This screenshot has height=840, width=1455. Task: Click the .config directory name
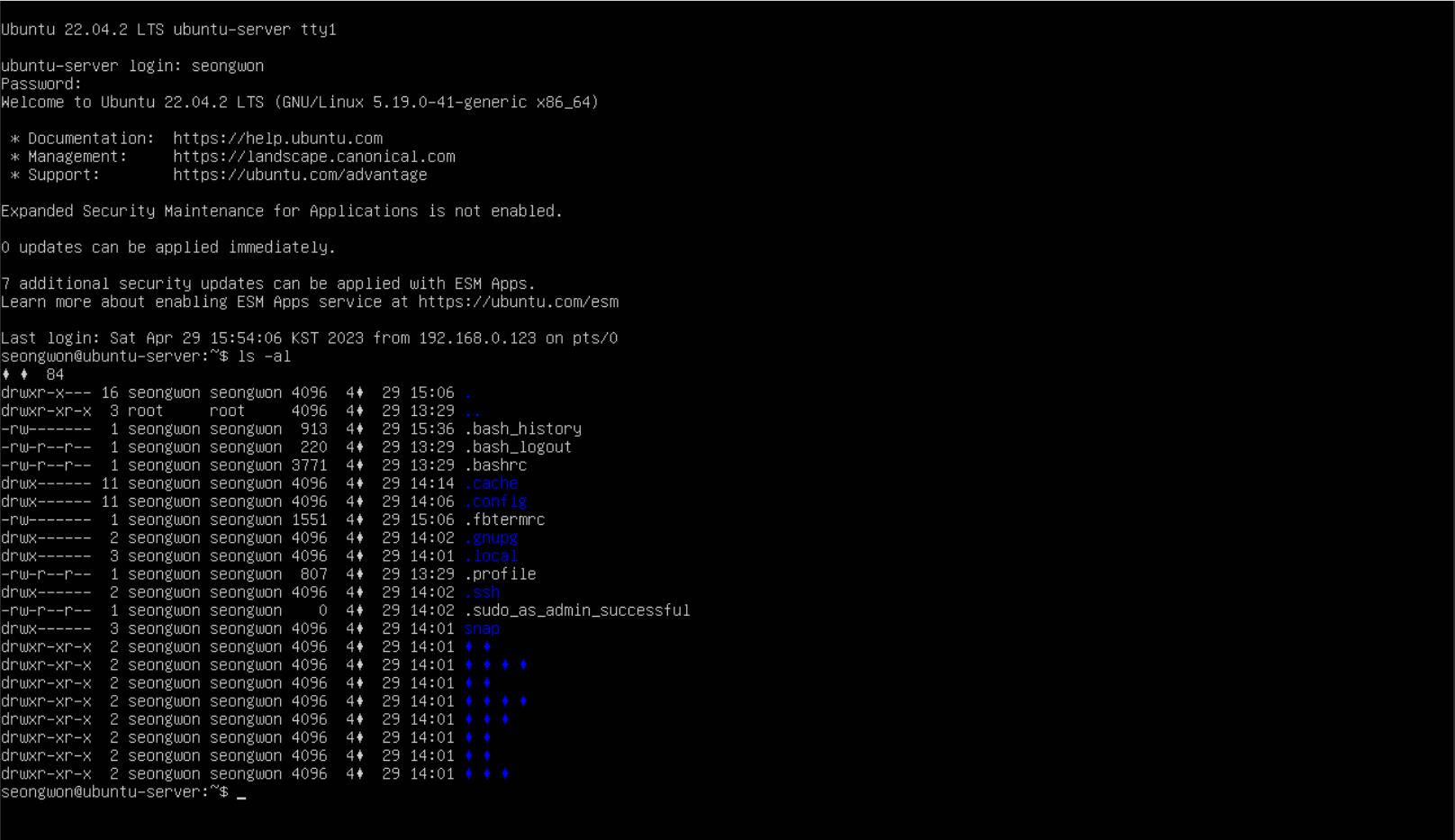click(496, 501)
